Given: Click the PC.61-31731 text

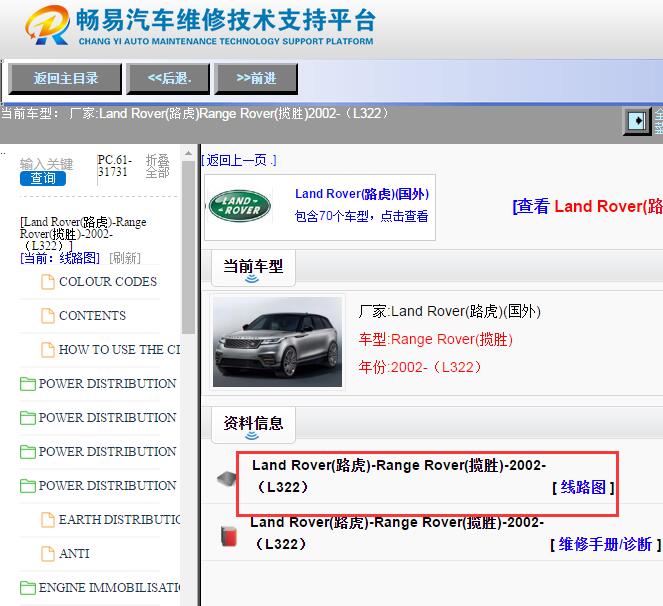Looking at the screenshot, I should coord(114,166).
